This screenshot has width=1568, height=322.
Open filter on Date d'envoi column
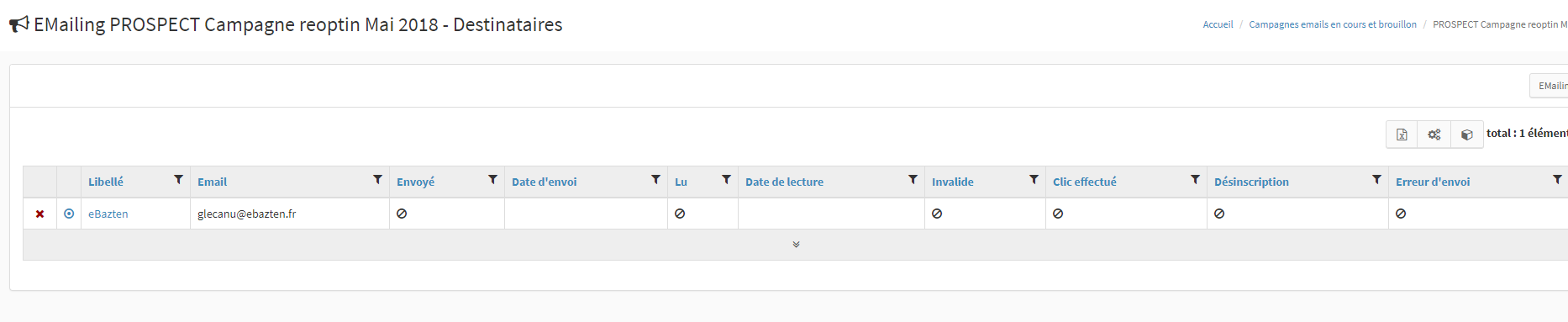point(655,180)
